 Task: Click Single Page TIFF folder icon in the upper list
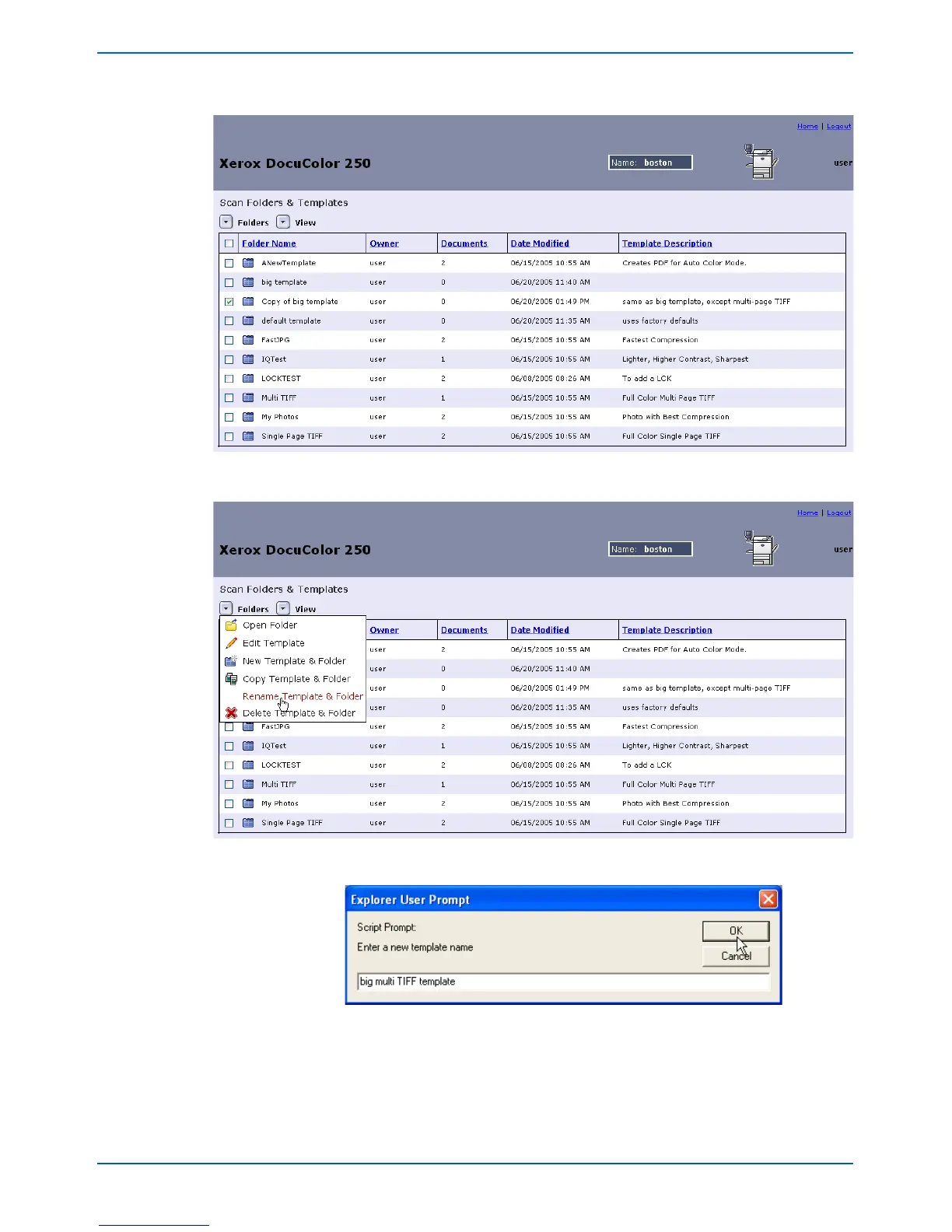pos(248,436)
